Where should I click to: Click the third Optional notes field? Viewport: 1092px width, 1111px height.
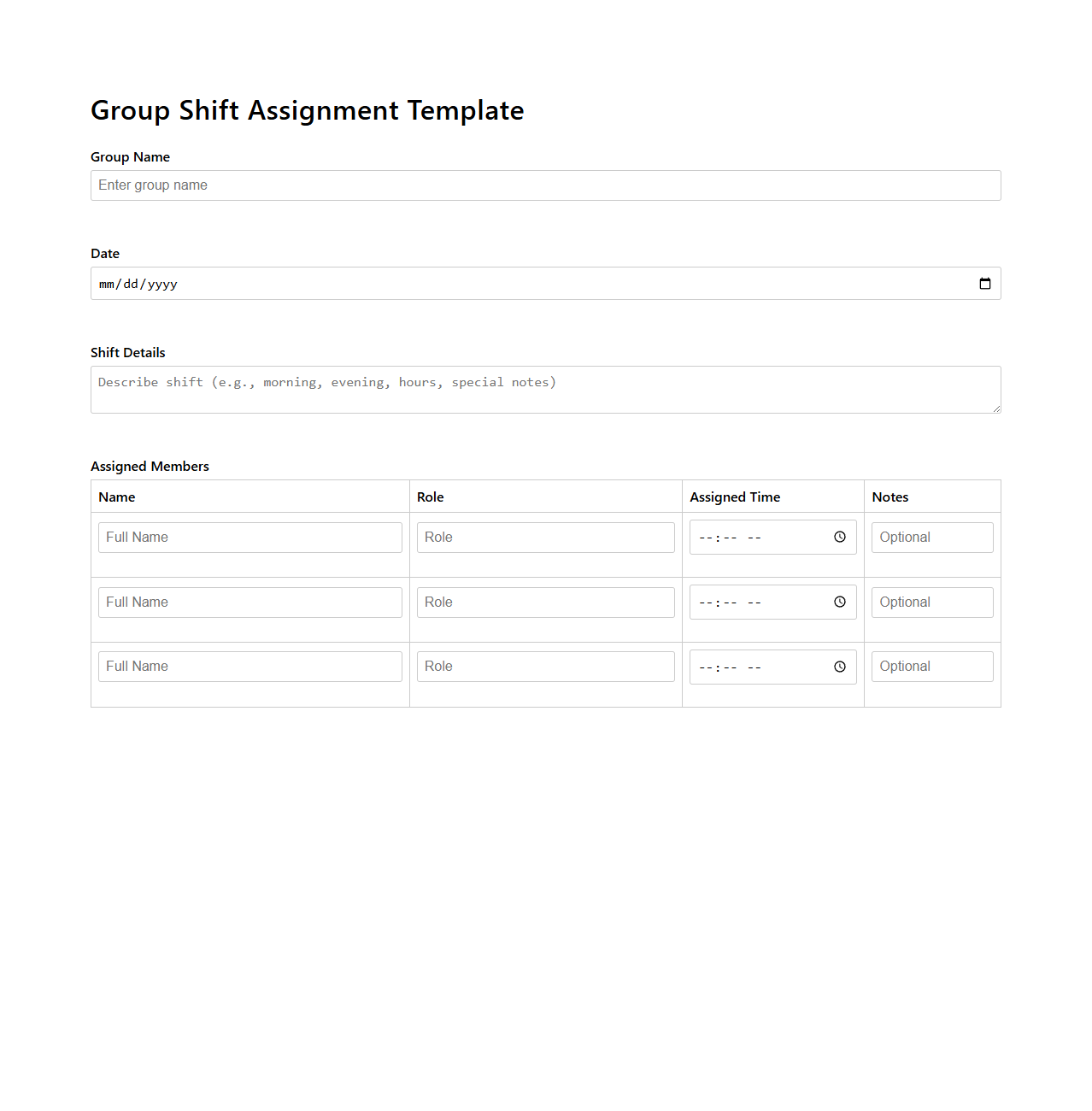[931, 666]
